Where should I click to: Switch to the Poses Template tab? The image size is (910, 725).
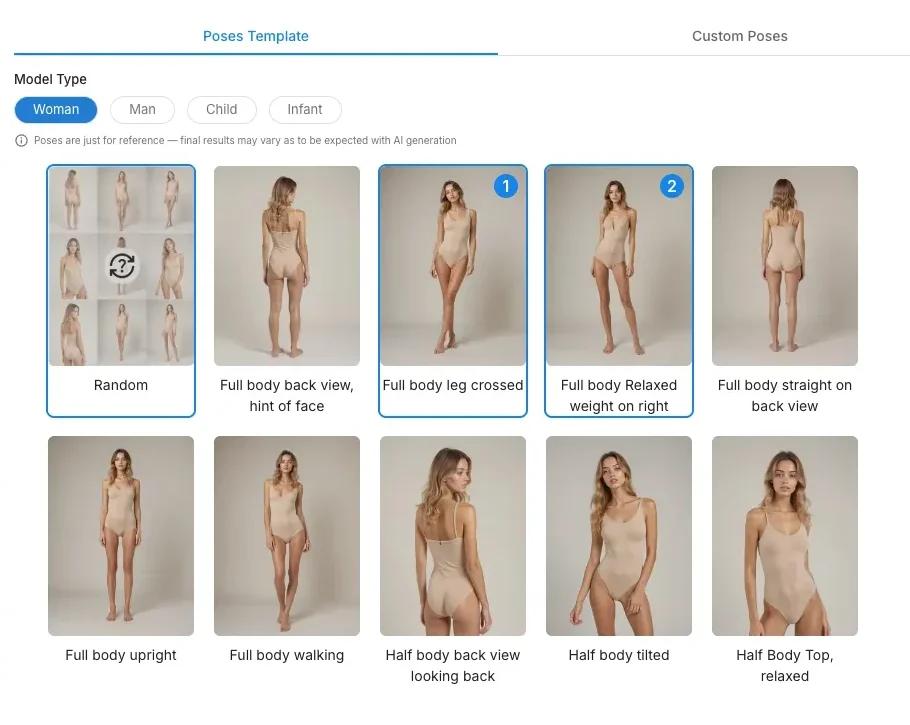(255, 35)
